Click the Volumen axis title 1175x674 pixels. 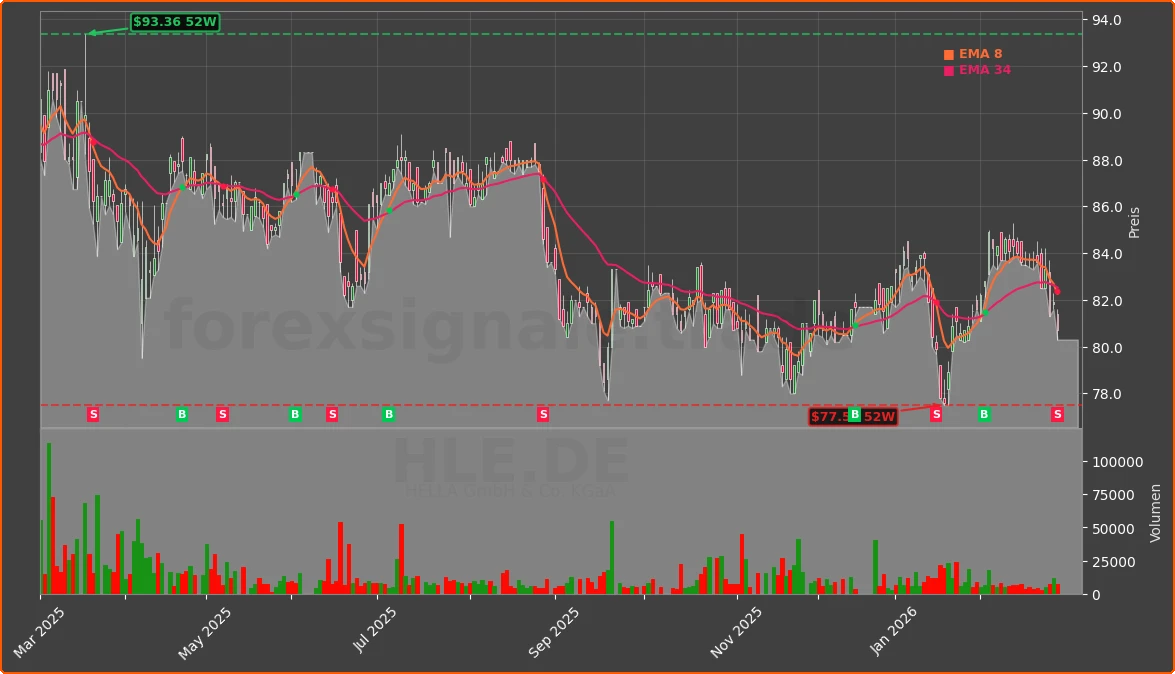(x=1155, y=512)
